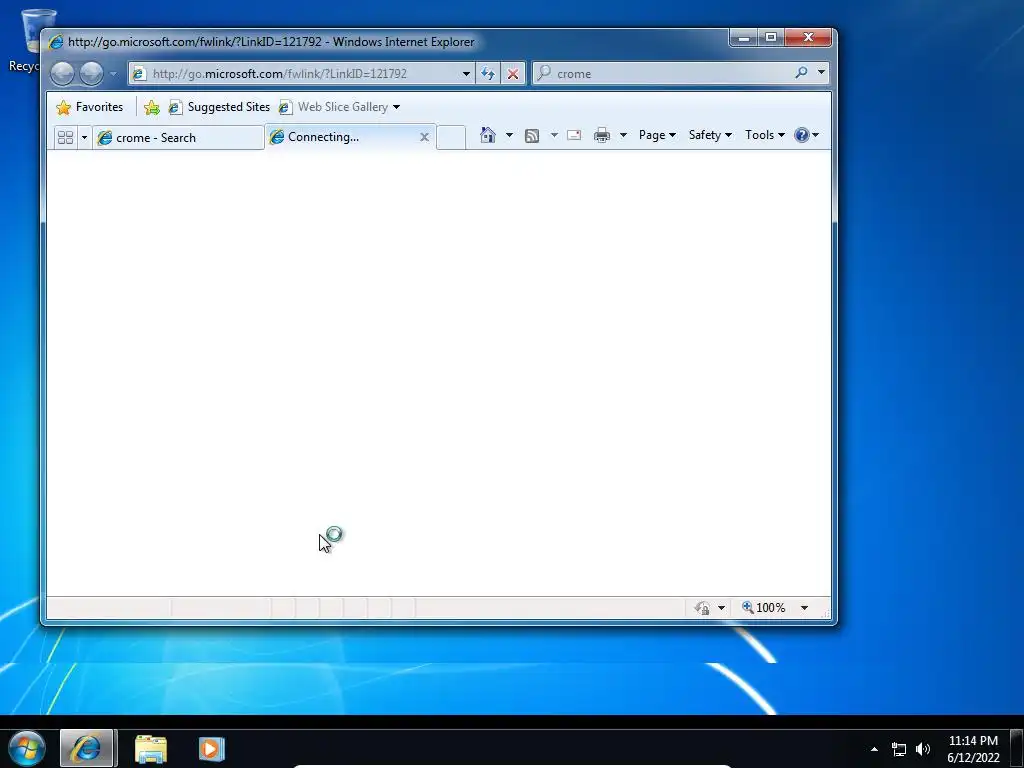Image resolution: width=1024 pixels, height=768 pixels.
Task: Click the Refresh page icon
Action: tap(488, 74)
